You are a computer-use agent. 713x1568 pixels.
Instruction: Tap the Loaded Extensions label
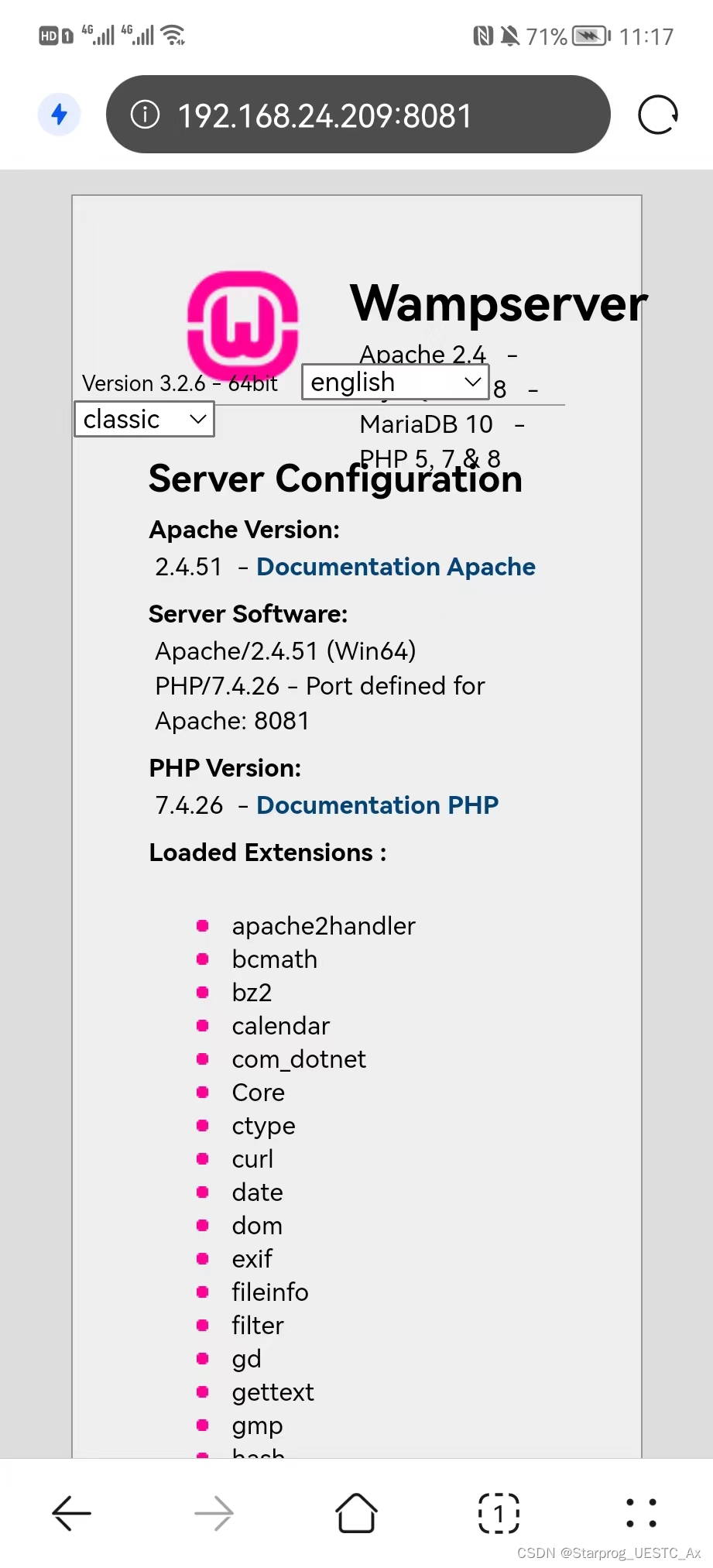pos(267,853)
